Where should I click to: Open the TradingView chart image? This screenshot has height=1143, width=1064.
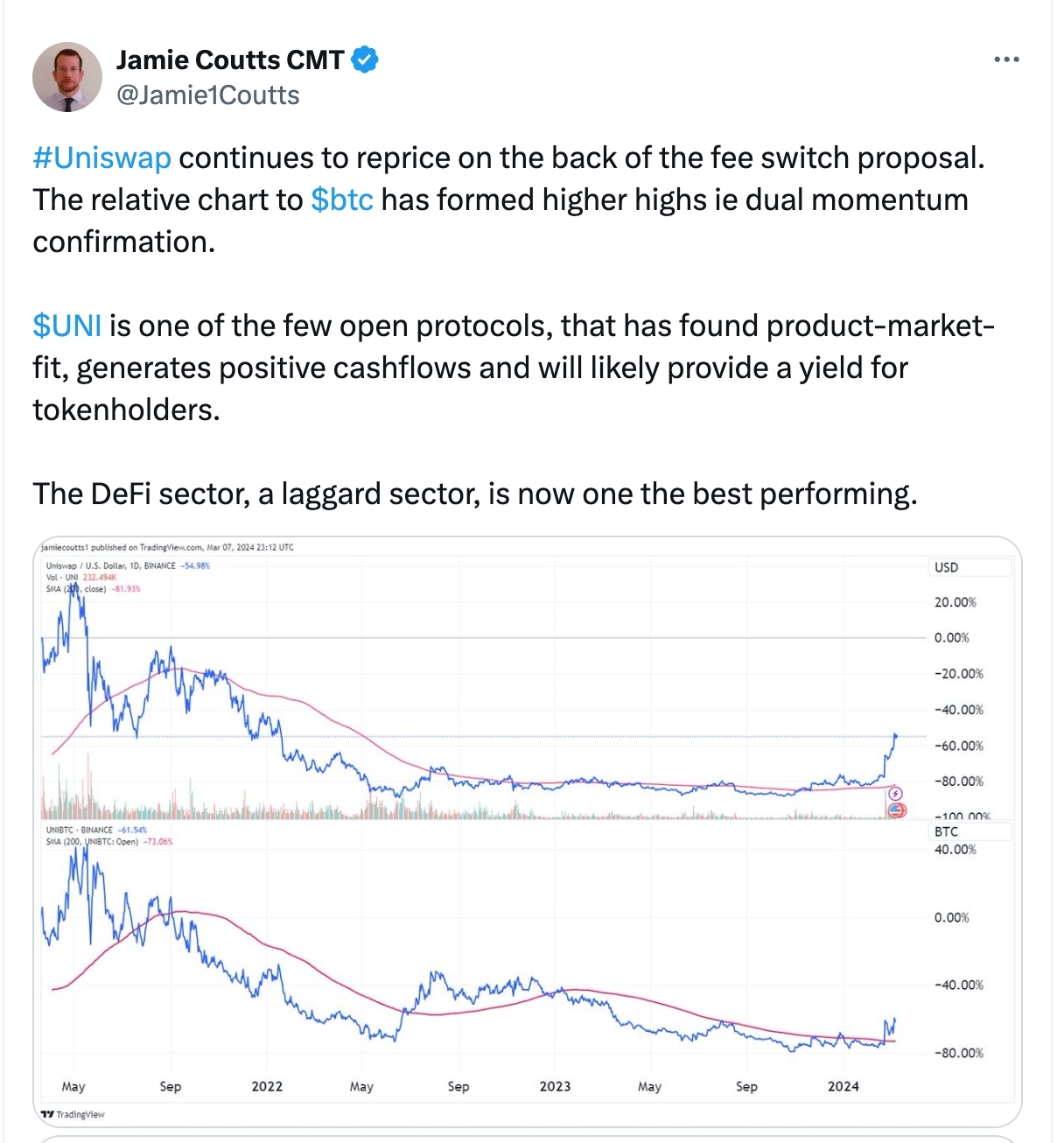click(x=528, y=831)
